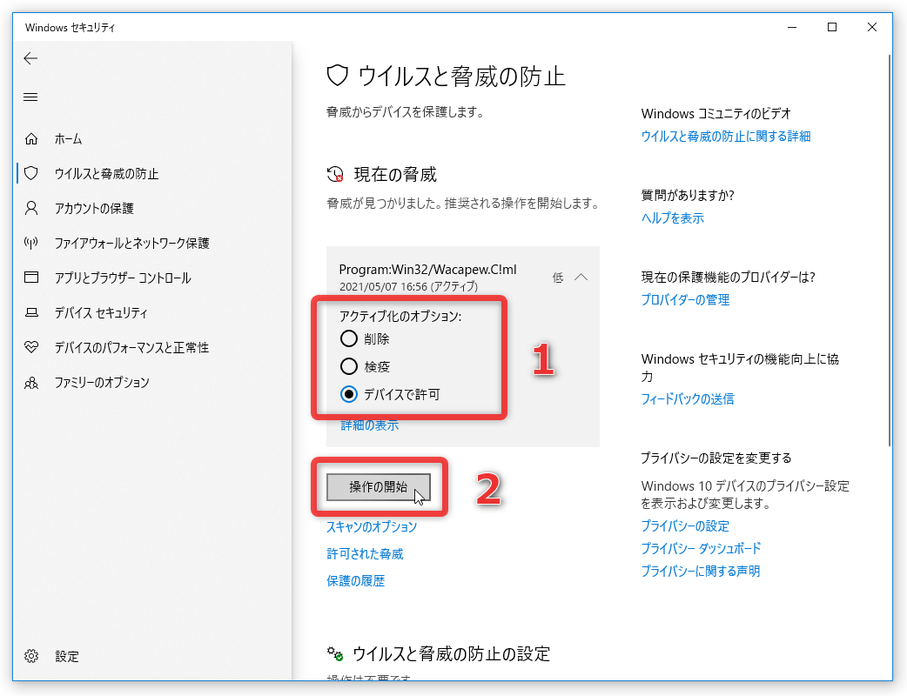This screenshot has width=907, height=696.
Task: Click the ヘルプを表示 link
Action: [673, 218]
